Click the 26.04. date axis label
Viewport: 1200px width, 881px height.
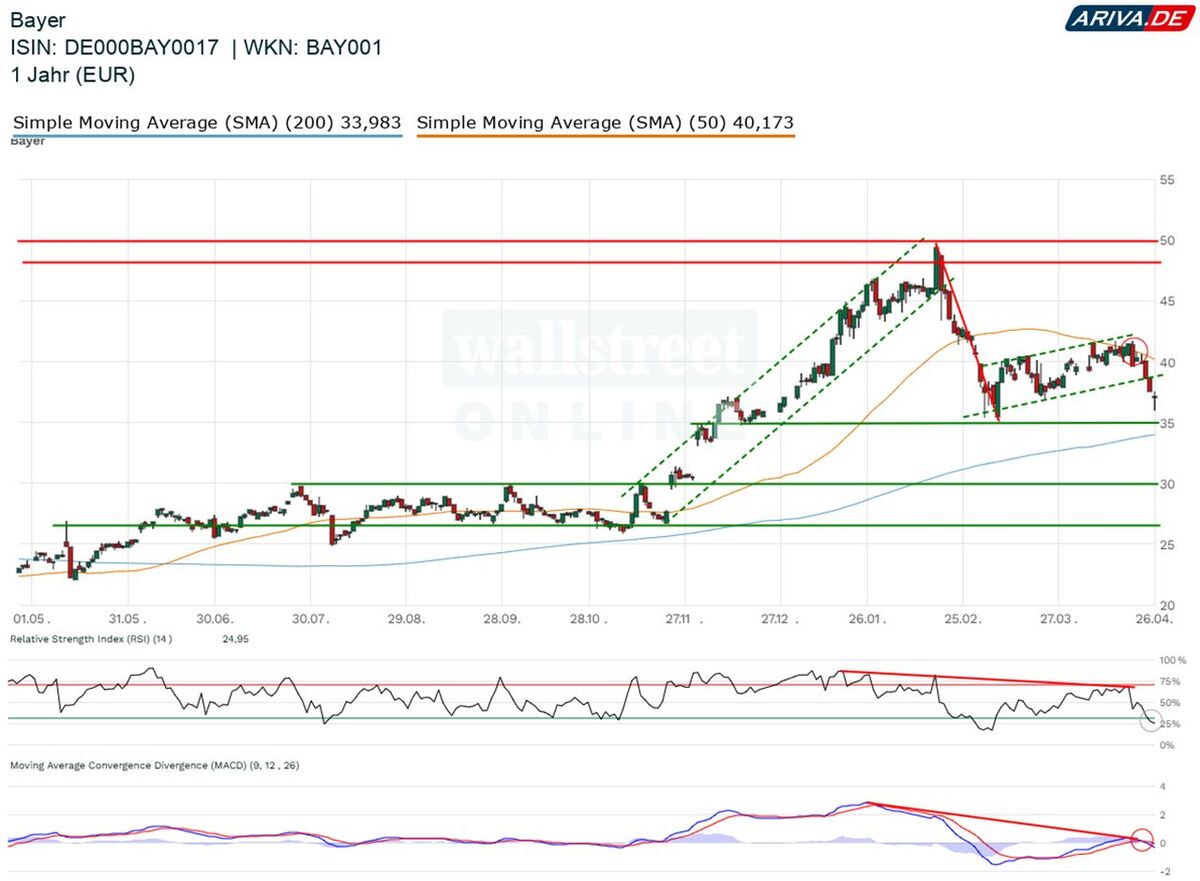coord(1154,620)
